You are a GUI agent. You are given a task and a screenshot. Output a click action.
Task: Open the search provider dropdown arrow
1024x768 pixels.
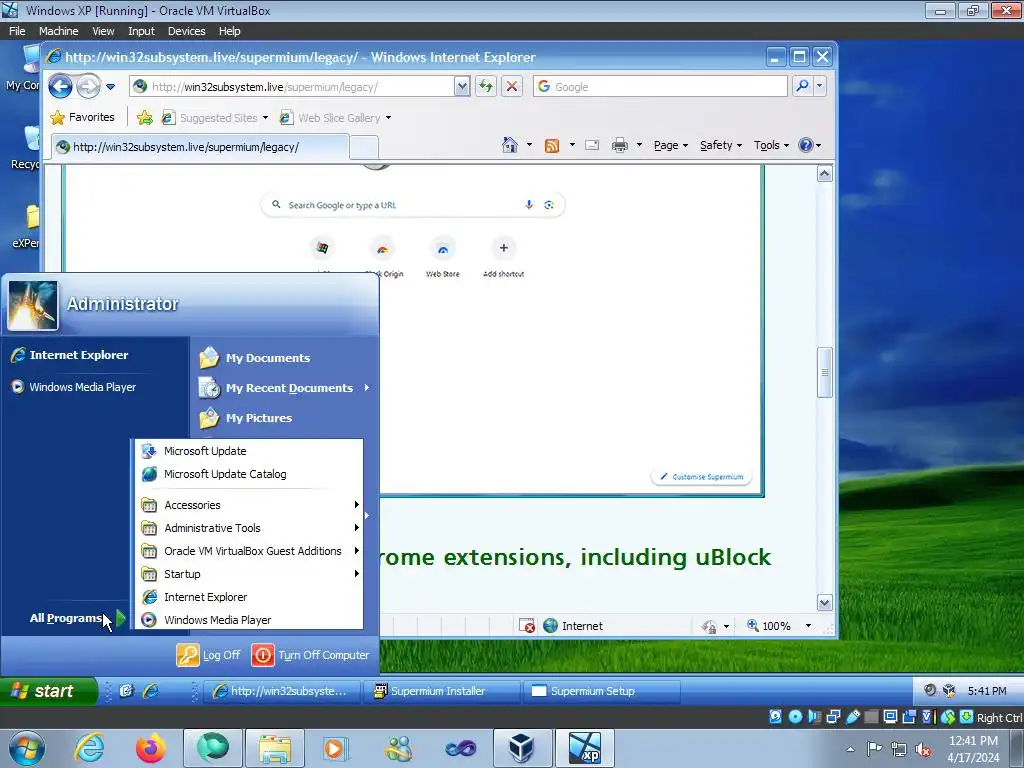(820, 86)
